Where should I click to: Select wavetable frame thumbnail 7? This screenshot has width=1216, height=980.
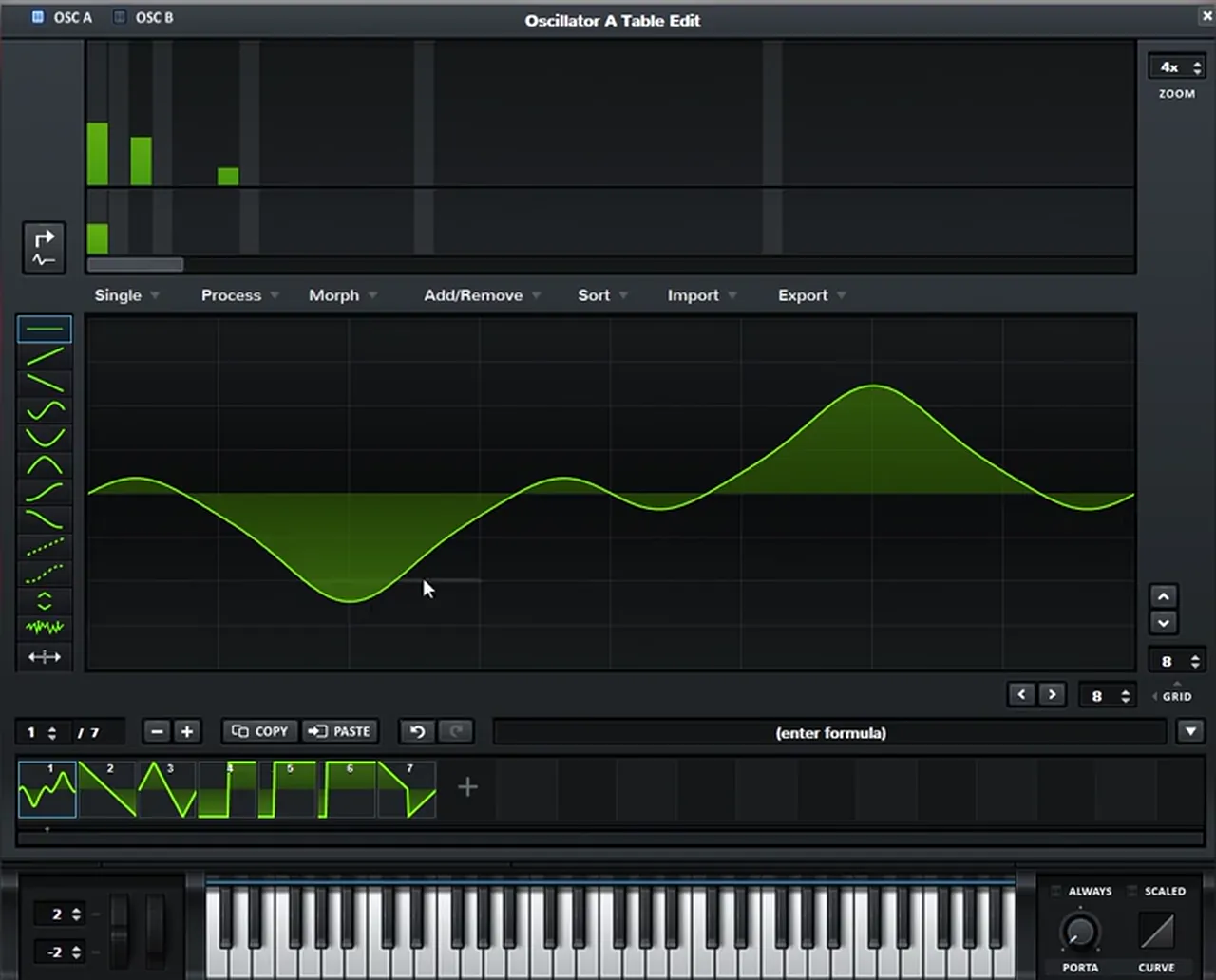(408, 788)
